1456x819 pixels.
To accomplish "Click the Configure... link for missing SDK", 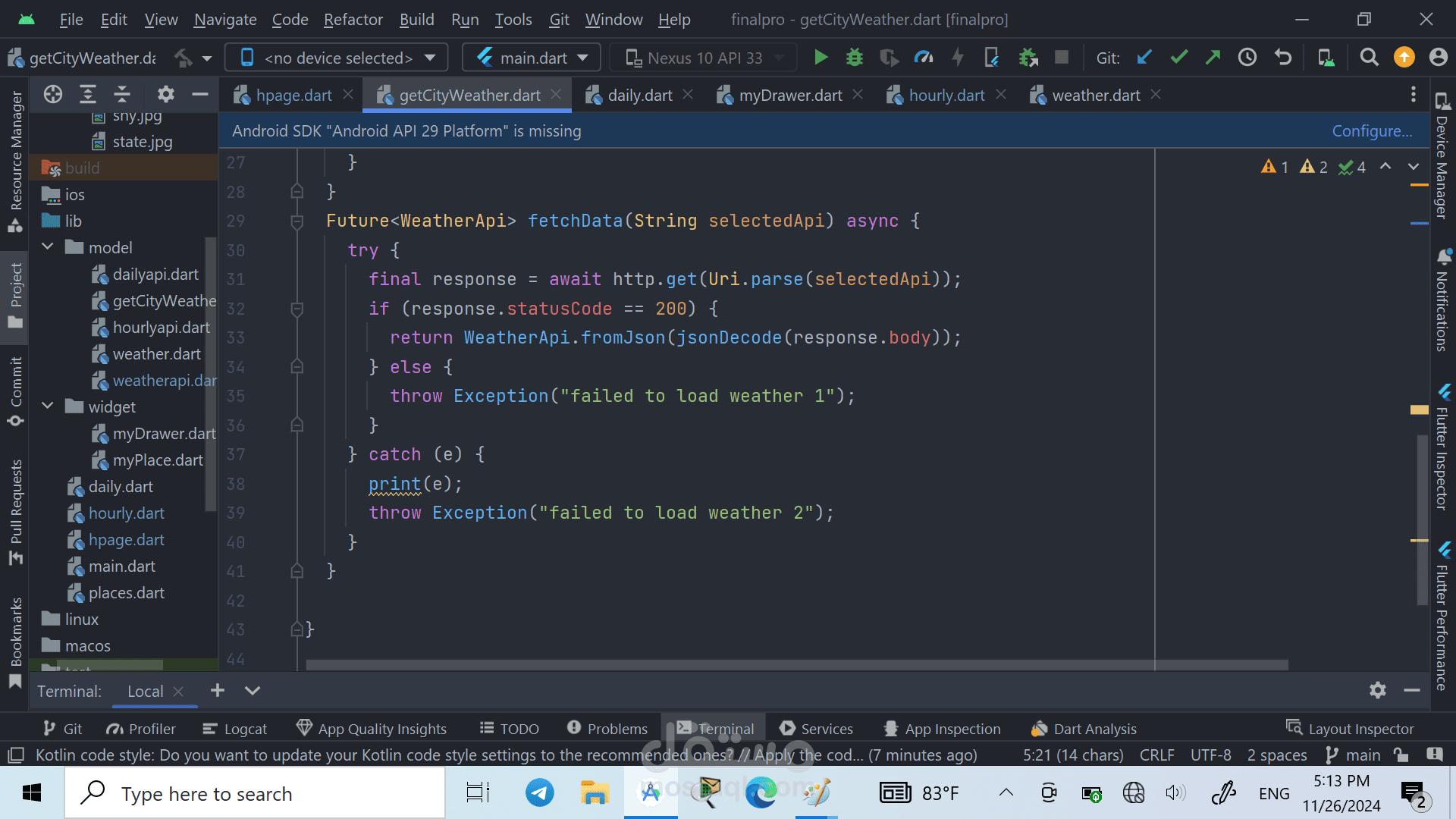I will [x=1372, y=131].
